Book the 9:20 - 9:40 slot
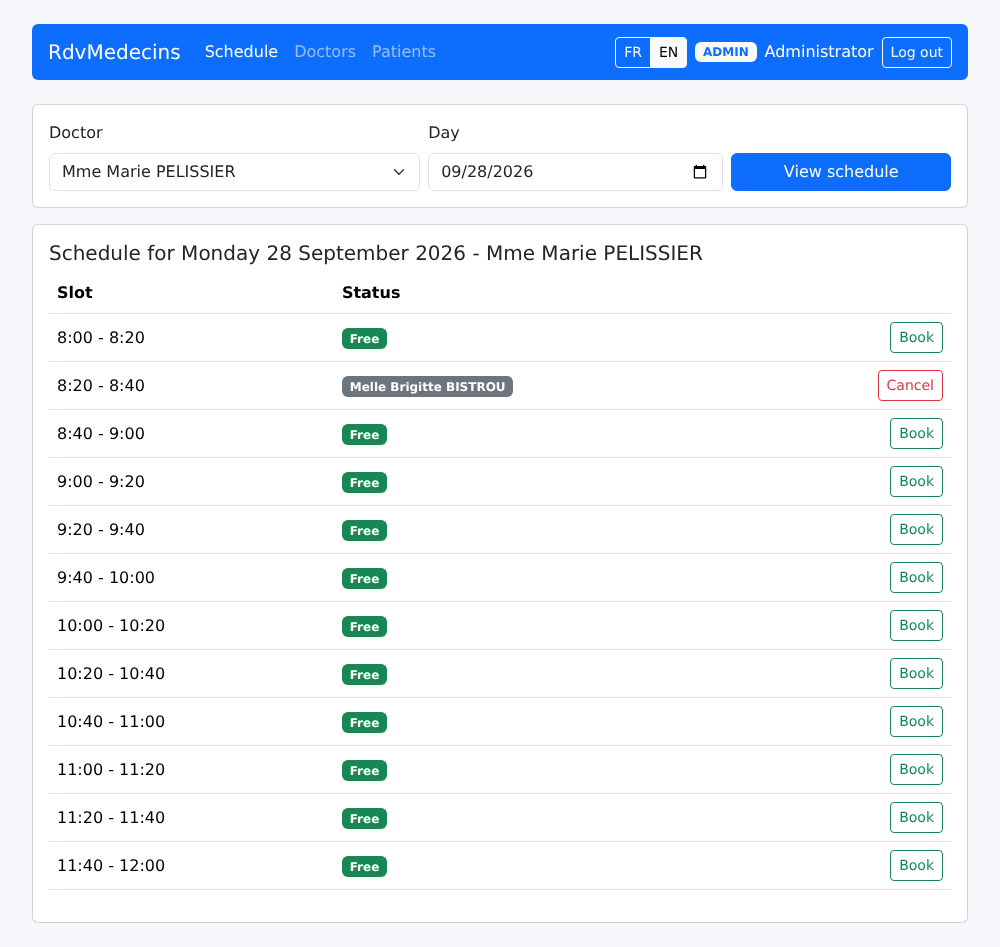The height and width of the screenshot is (947, 1000). 916,529
